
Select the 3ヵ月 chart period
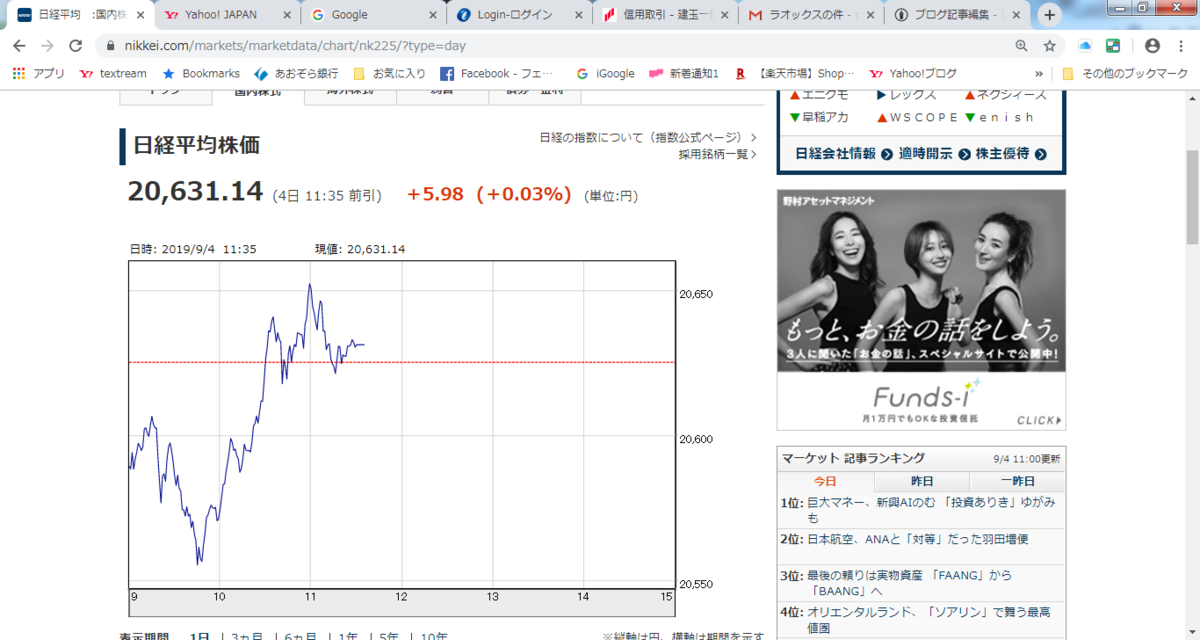point(246,636)
